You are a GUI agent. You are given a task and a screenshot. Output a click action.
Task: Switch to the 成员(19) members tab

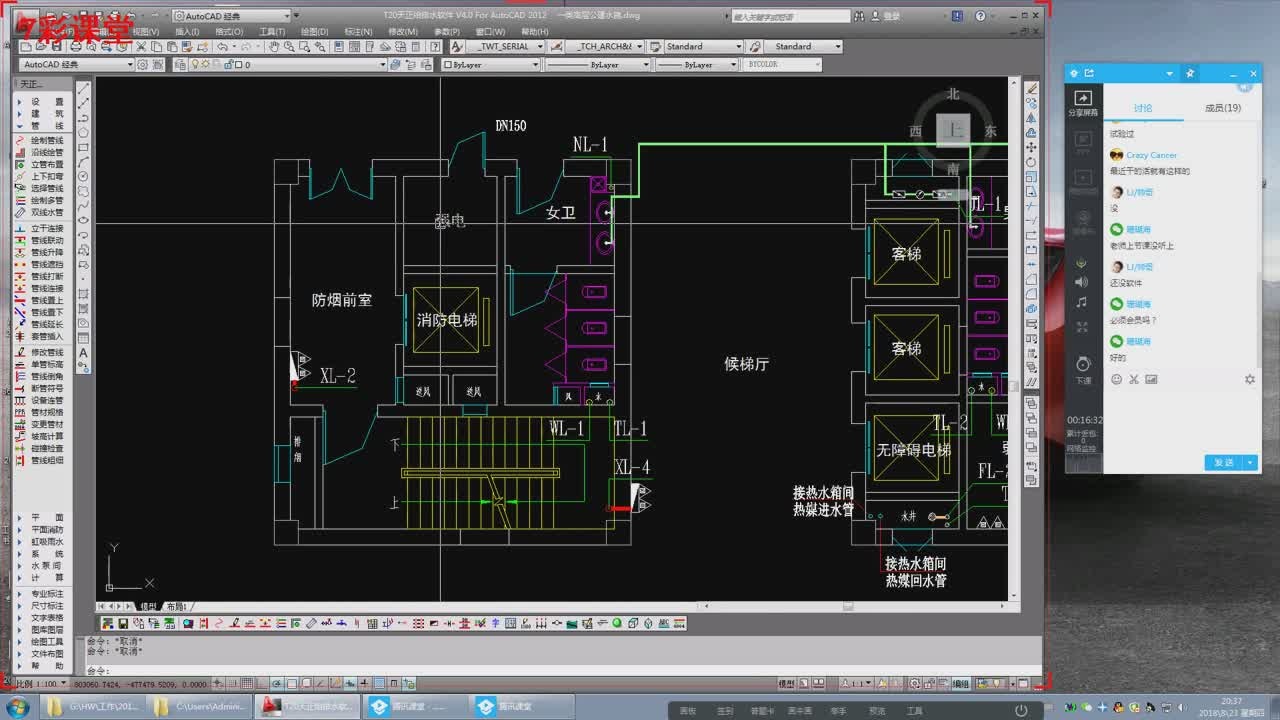[1222, 108]
